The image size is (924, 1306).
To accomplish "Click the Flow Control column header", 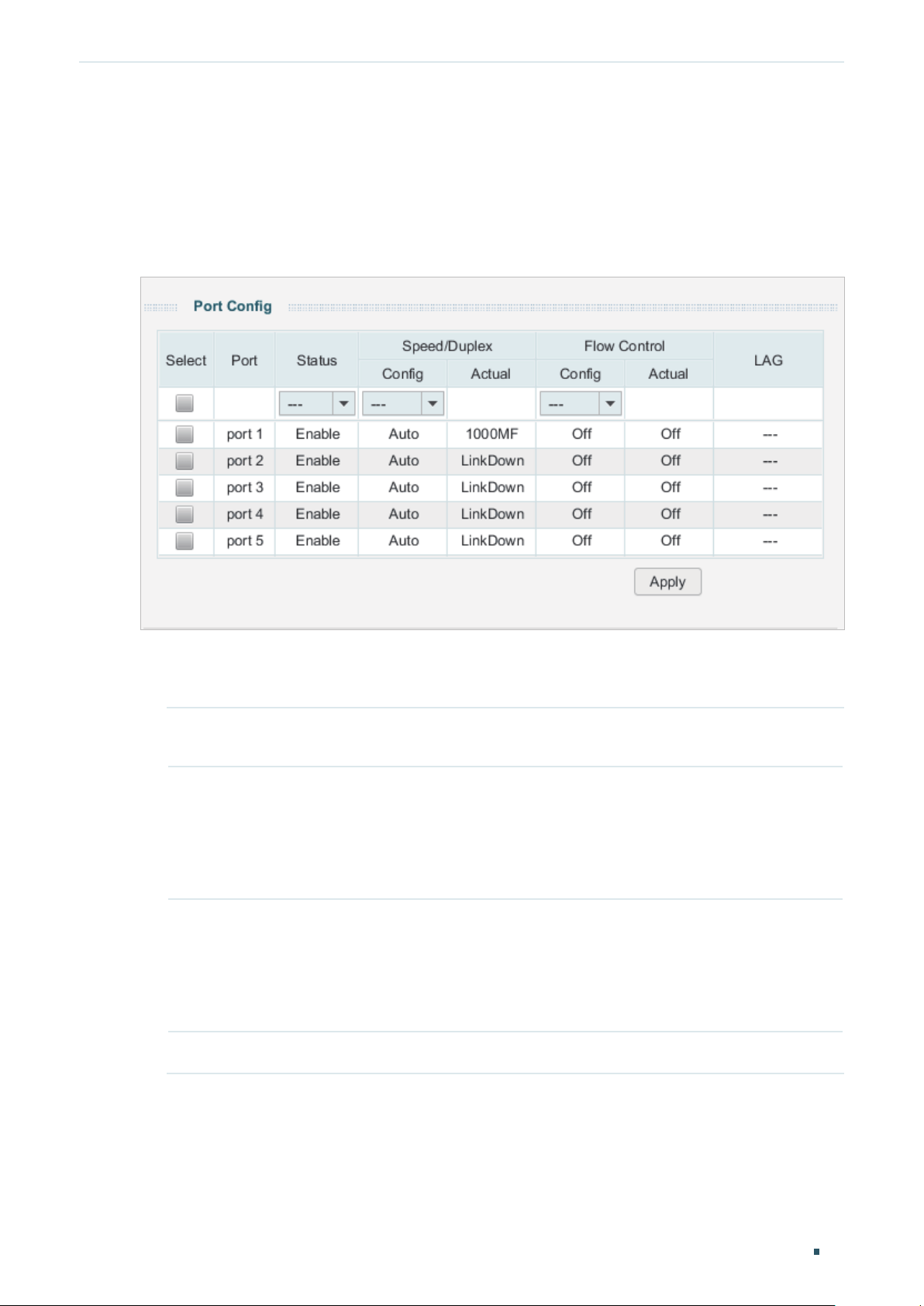I will click(x=625, y=346).
